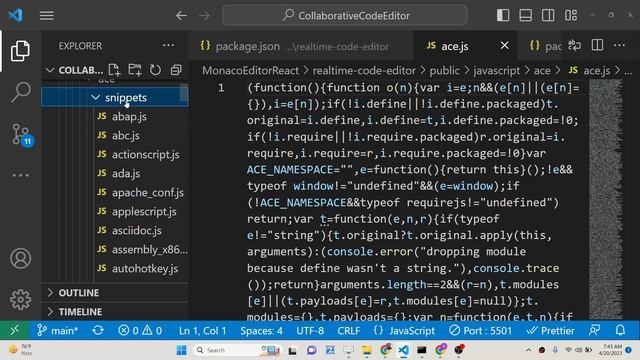
Task: Open notifications bell in status bar
Action: [x=620, y=331]
